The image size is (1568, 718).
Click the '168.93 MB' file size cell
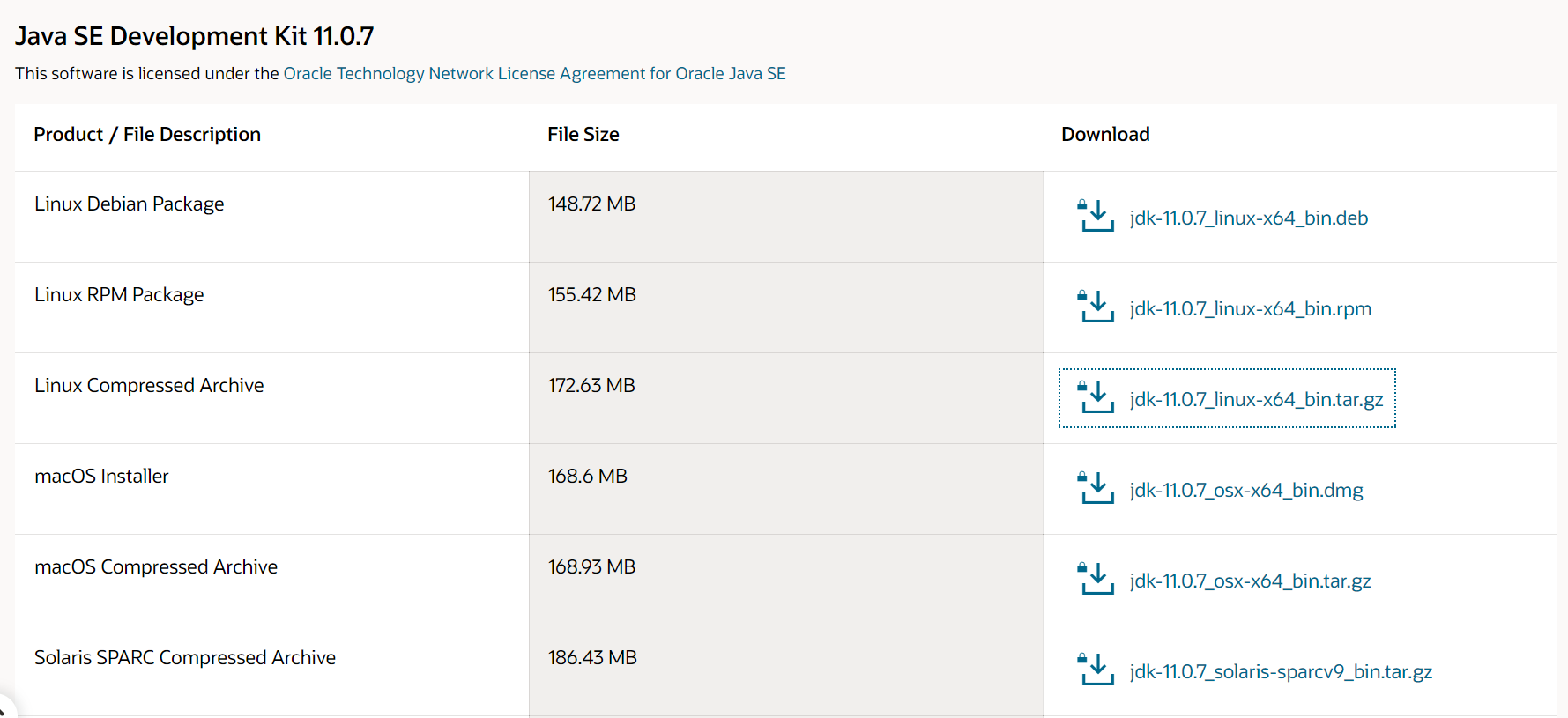click(785, 580)
